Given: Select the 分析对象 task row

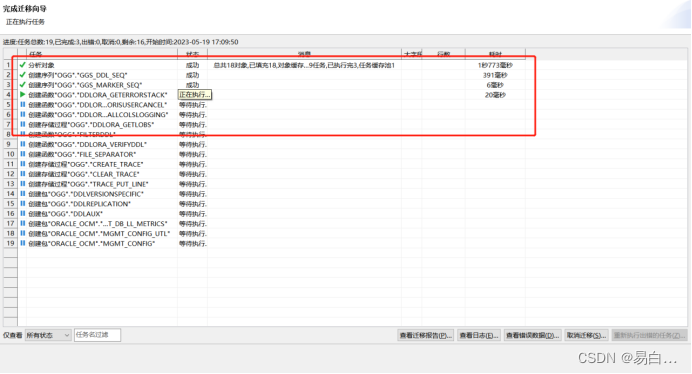Looking at the screenshot, I should (41, 65).
